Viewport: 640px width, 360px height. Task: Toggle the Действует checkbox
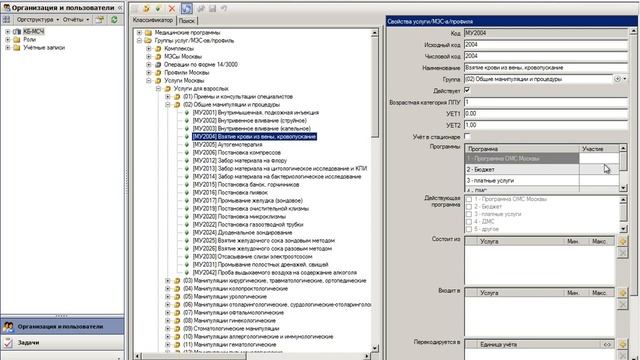[x=467, y=90]
